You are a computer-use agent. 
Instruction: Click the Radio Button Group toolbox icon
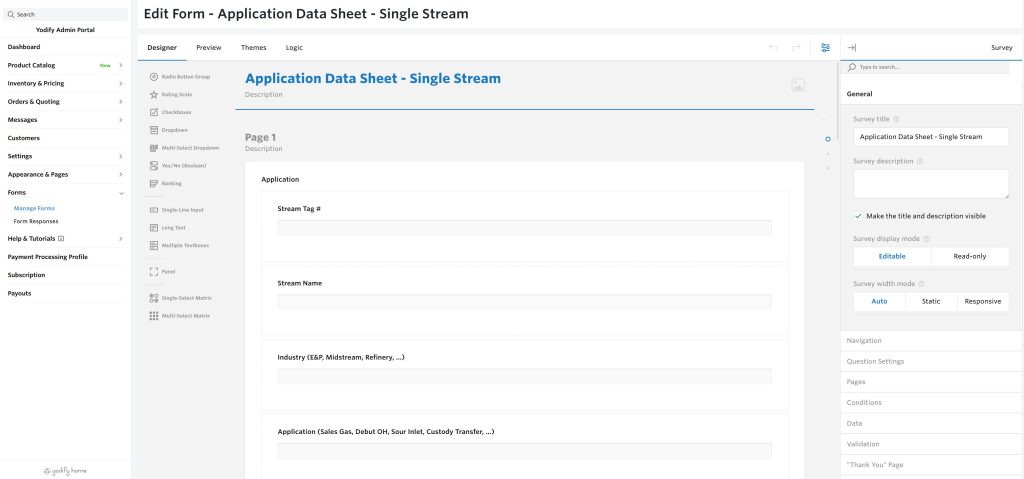(x=153, y=76)
